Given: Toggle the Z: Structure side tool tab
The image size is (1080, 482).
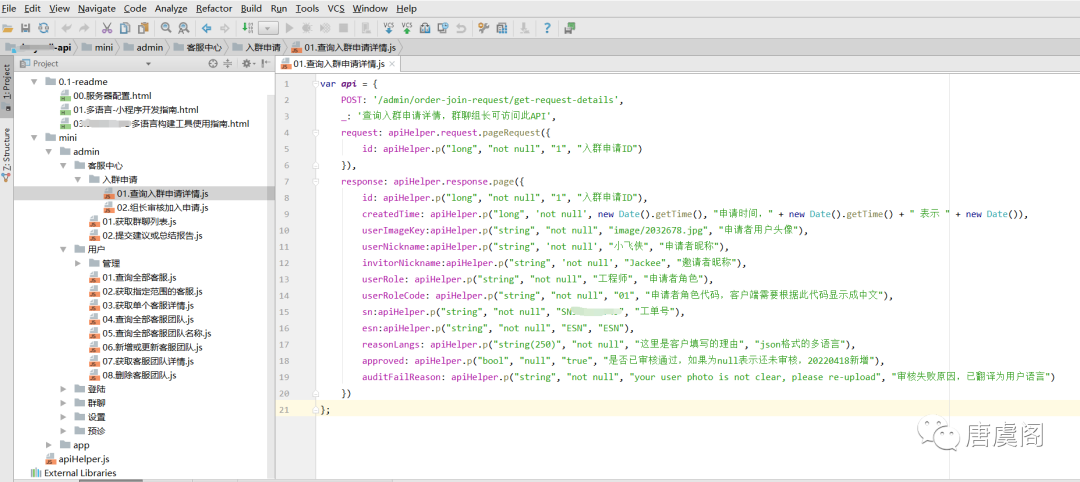Looking at the screenshot, I should (7, 154).
